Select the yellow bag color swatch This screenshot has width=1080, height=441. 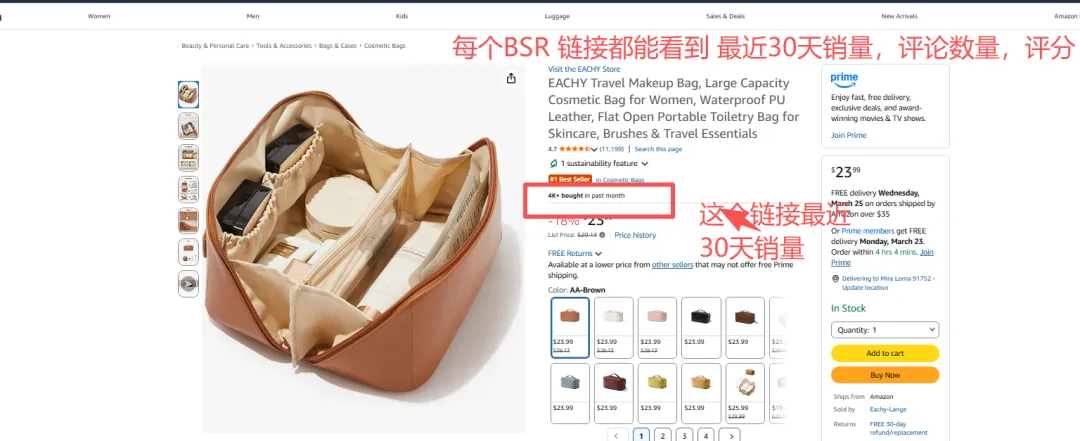658,393
